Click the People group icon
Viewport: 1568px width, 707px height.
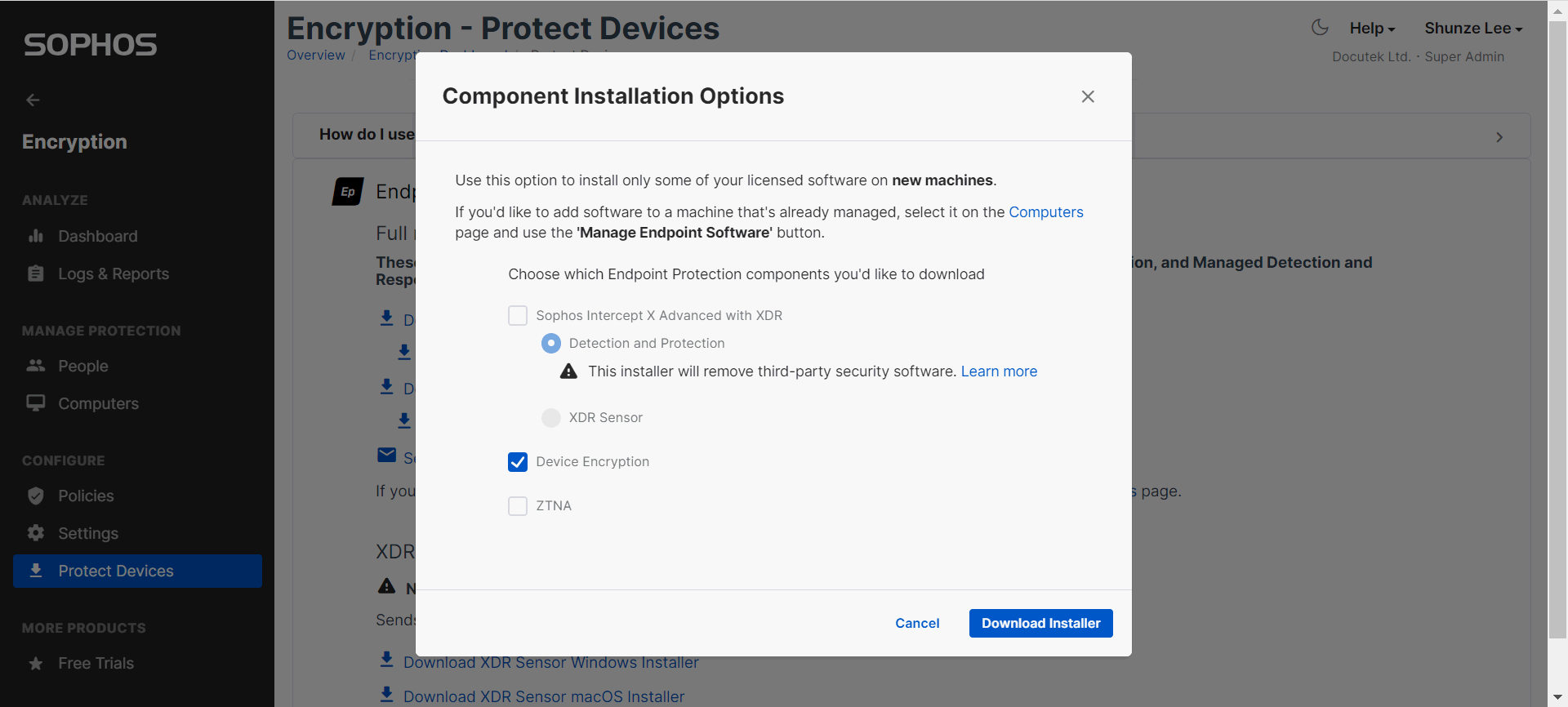point(36,366)
